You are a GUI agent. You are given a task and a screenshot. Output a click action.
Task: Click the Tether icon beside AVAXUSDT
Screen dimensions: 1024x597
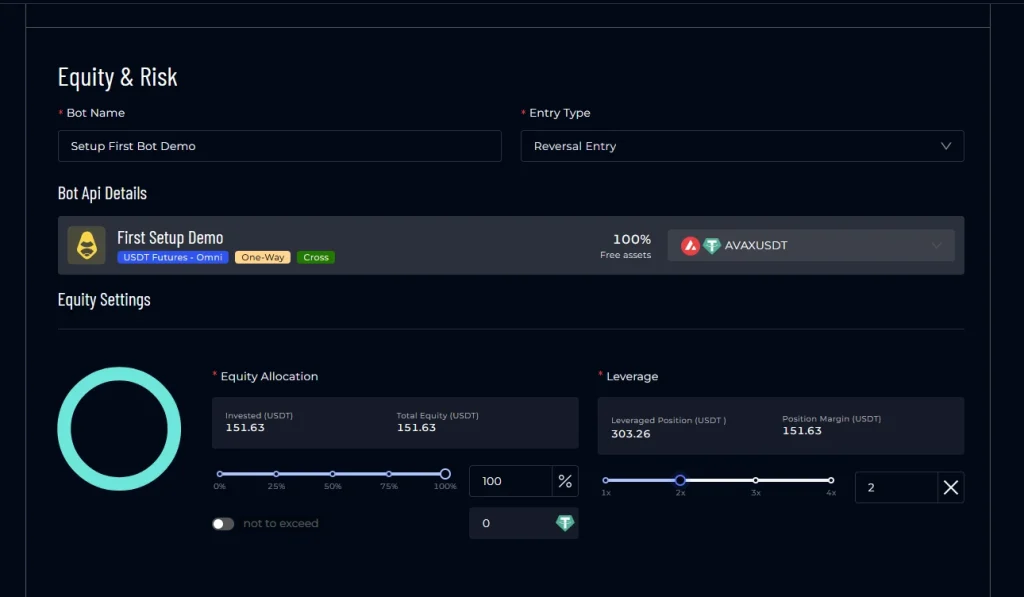coord(712,245)
